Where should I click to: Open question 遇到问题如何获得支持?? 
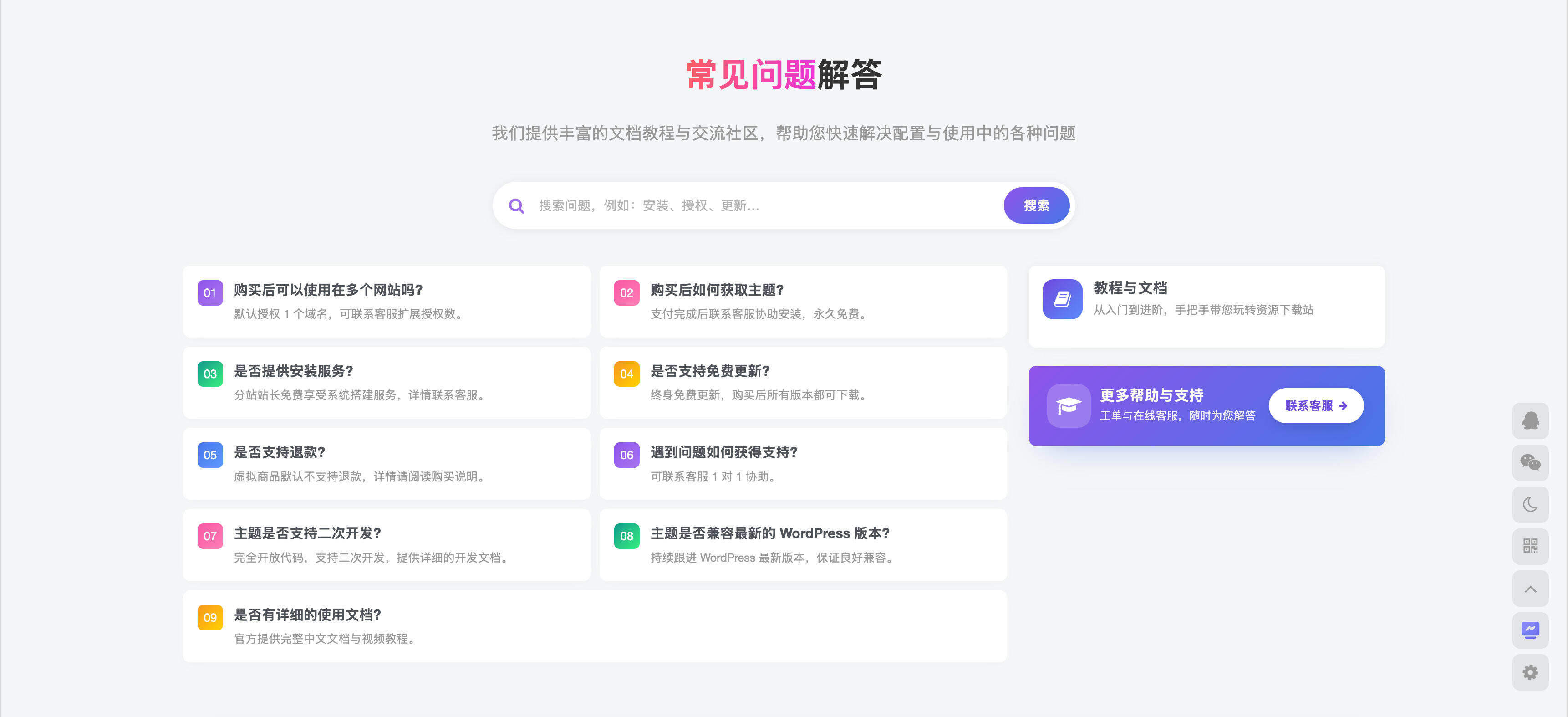pyautogui.click(x=724, y=452)
